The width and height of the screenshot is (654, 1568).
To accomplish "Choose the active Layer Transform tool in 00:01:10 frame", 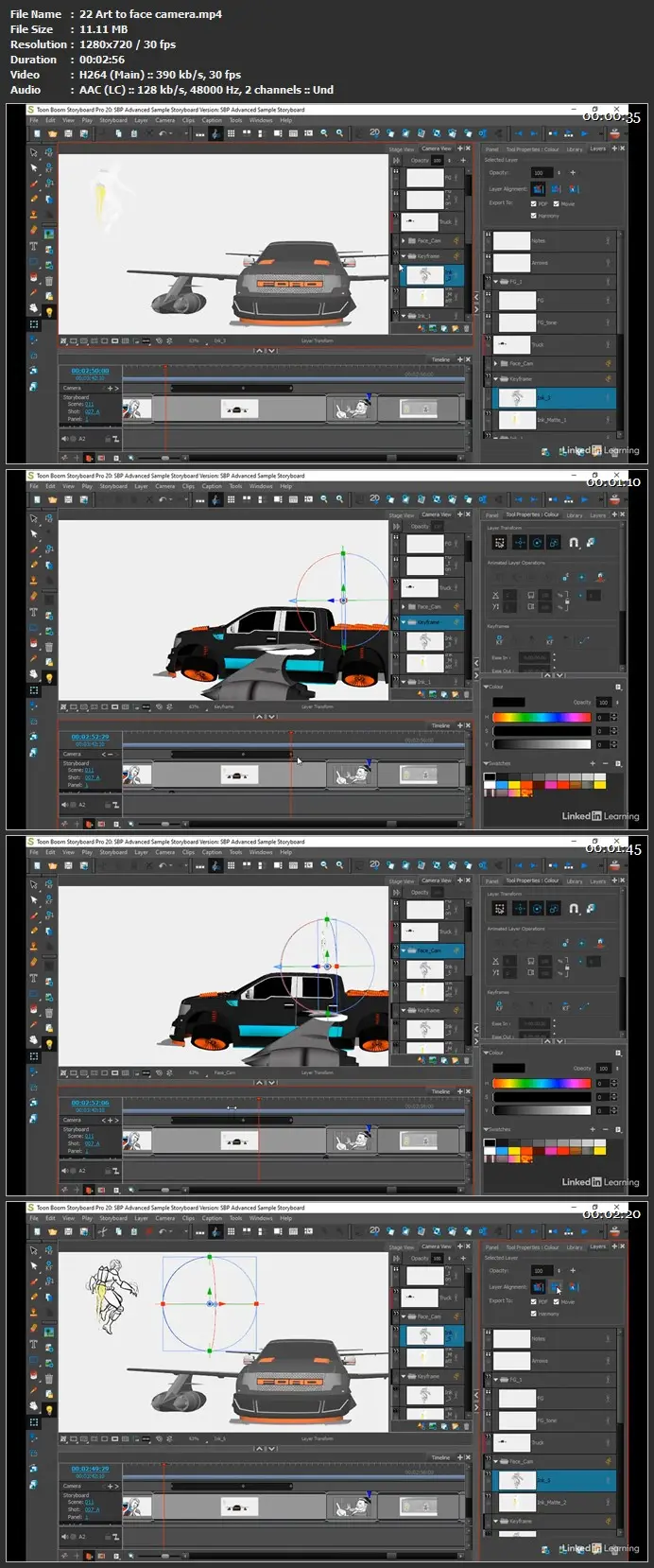I will [x=34, y=690].
